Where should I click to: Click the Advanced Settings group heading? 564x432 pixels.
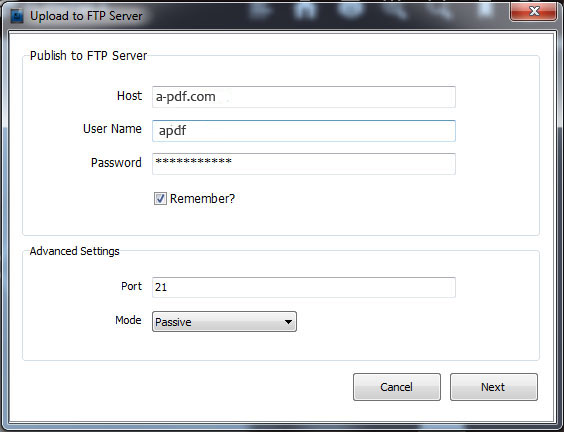[x=74, y=251]
